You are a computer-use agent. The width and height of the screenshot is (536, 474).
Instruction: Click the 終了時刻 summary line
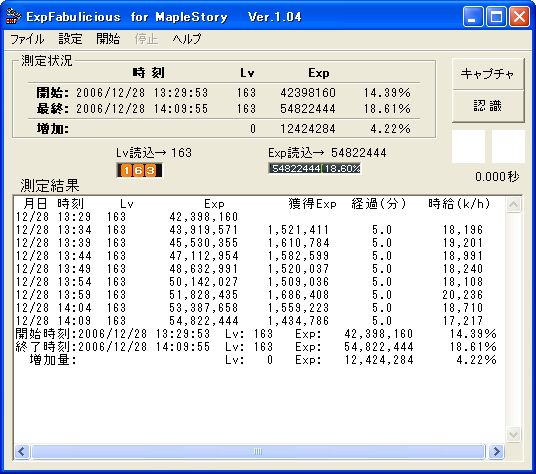pos(256,347)
